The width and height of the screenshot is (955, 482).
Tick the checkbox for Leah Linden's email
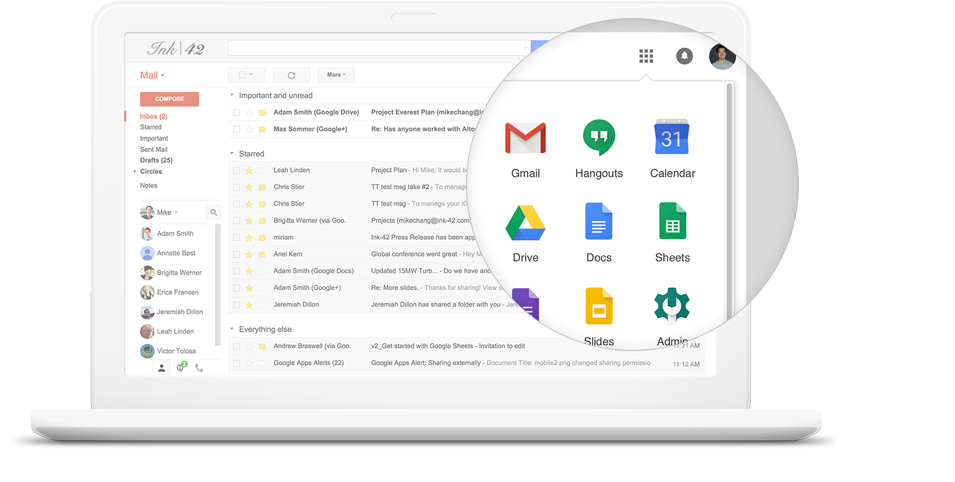(237, 170)
